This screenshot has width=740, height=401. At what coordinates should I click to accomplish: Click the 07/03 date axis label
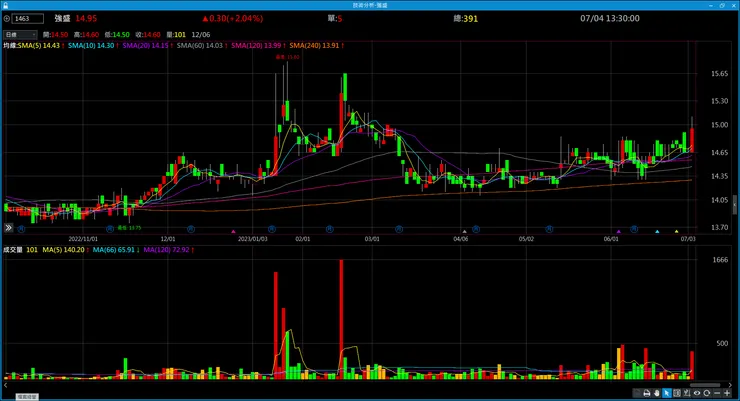tap(688, 239)
